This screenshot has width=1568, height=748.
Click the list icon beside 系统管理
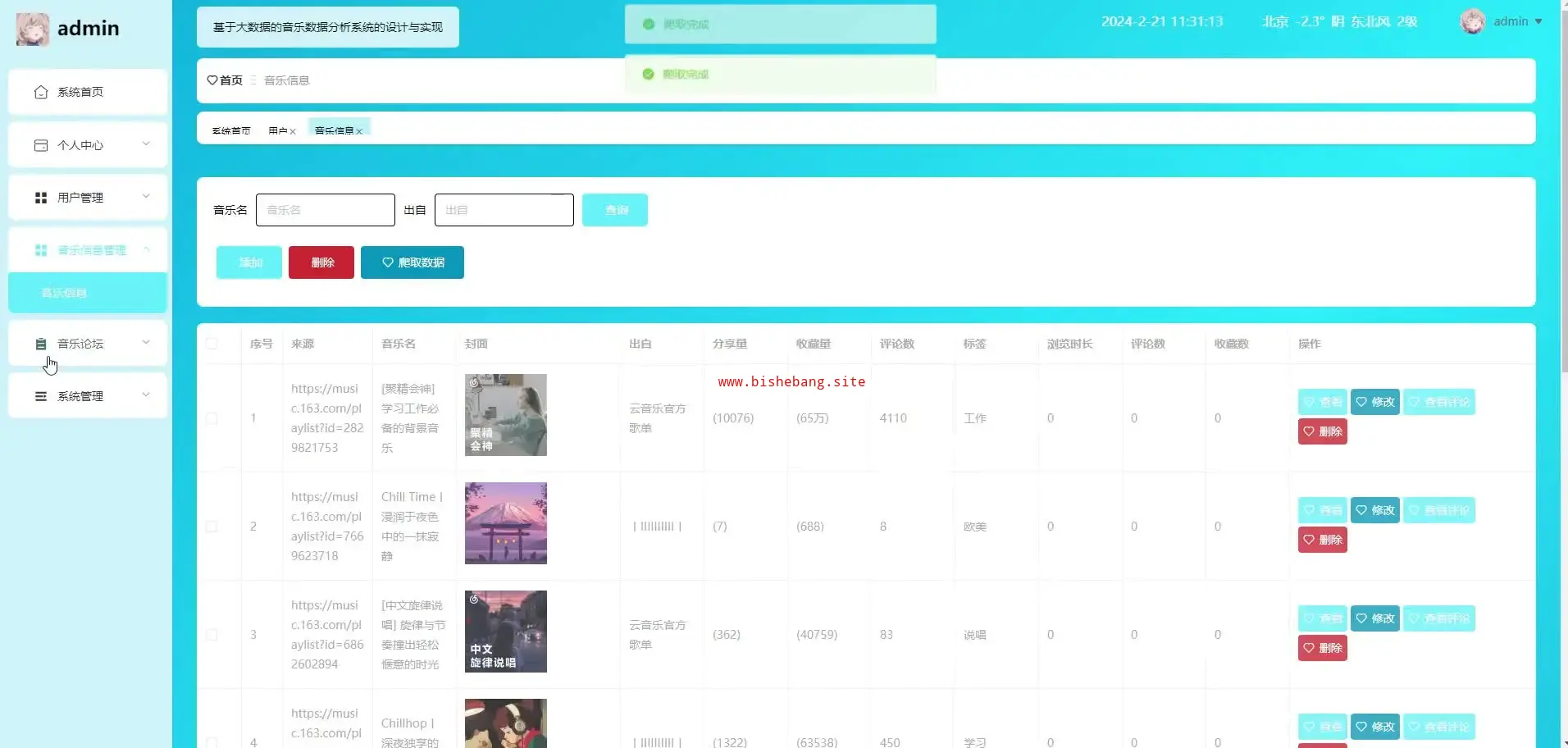point(41,396)
